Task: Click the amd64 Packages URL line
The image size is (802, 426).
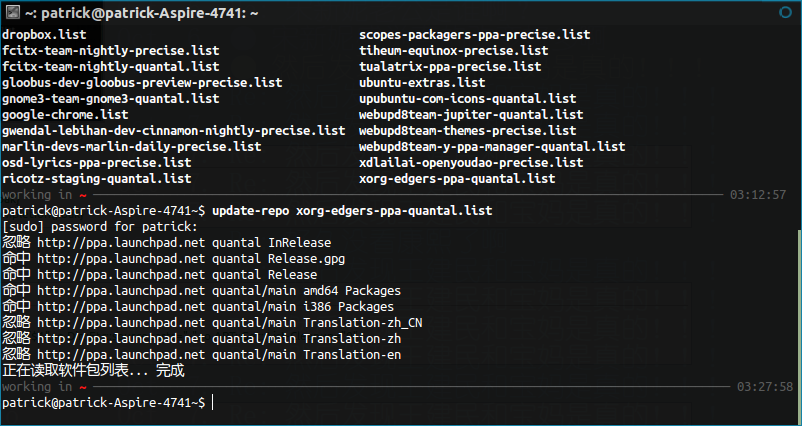Action: point(202,290)
